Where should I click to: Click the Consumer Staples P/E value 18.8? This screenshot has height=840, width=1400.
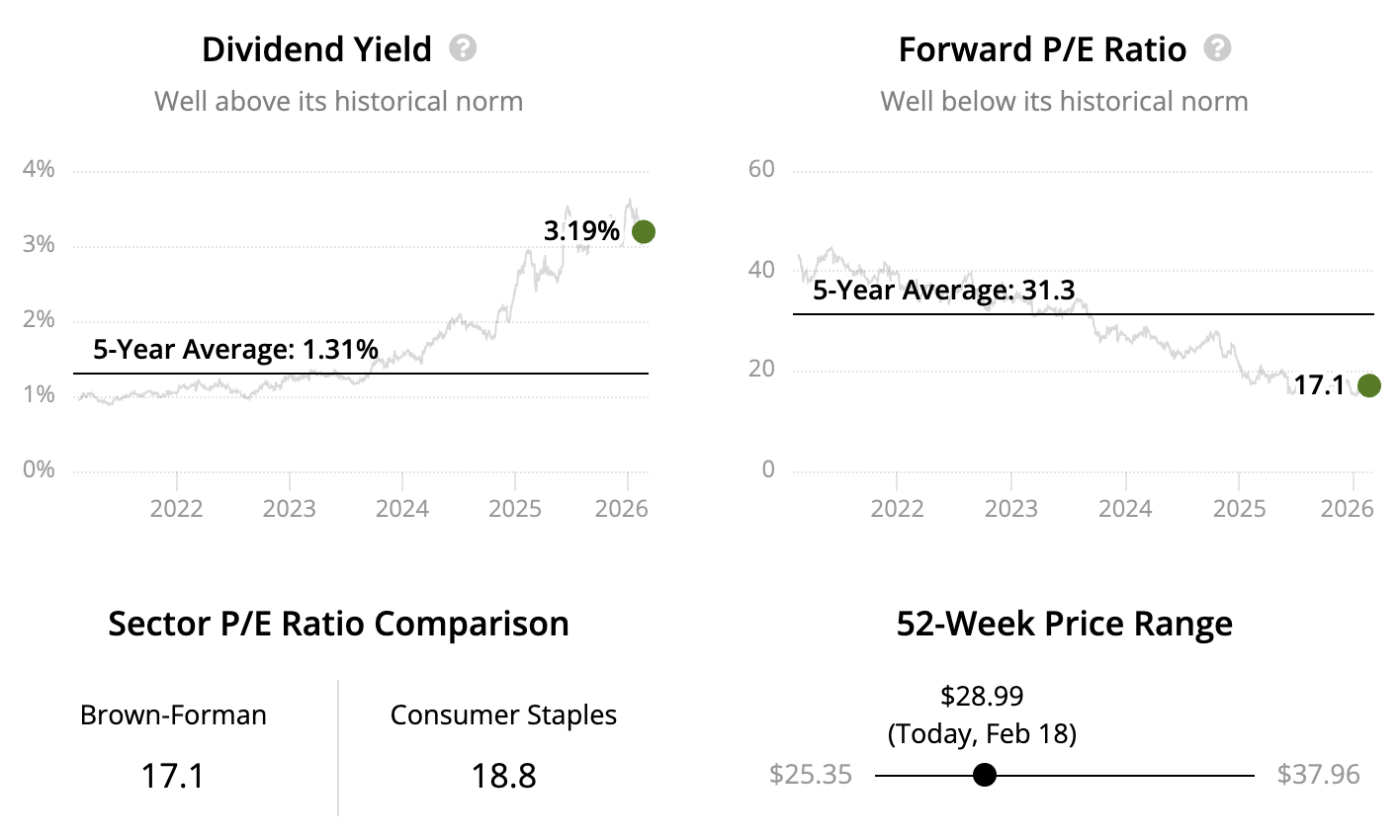503,776
